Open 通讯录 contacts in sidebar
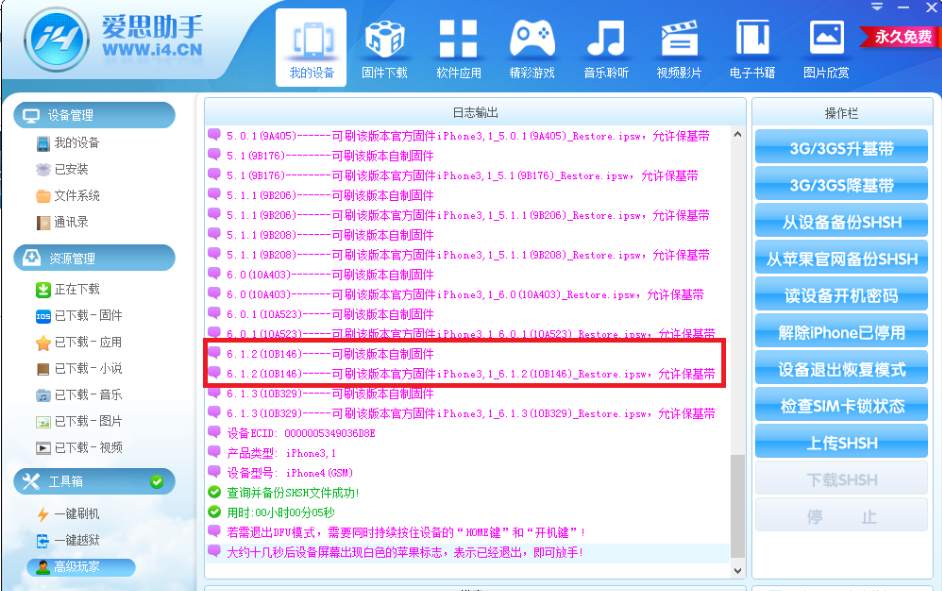 [62, 222]
